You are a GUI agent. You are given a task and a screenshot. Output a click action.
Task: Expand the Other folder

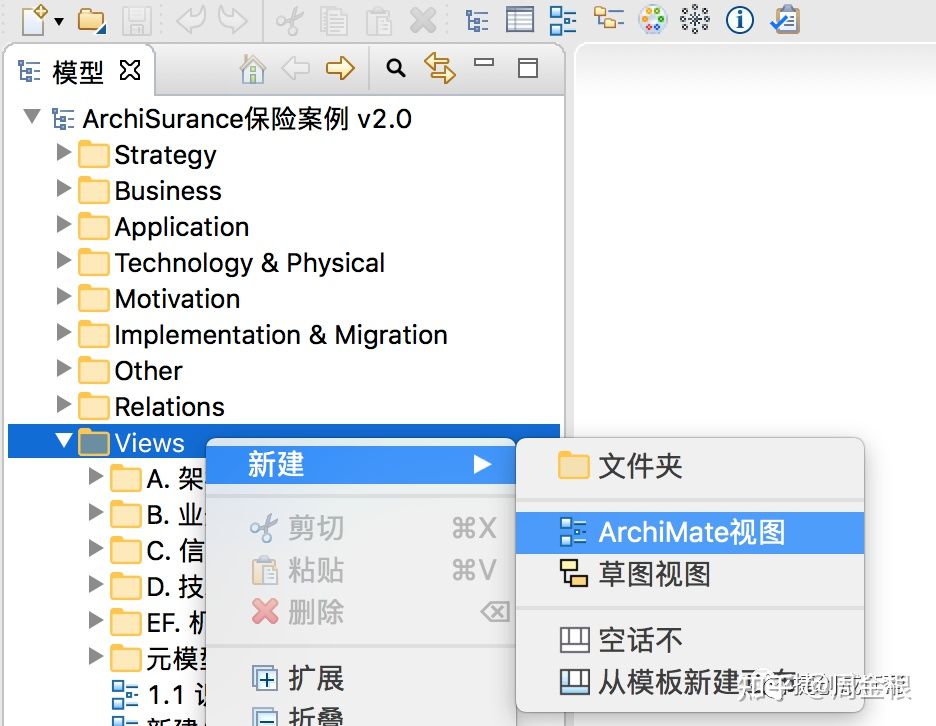pyautogui.click(x=63, y=367)
